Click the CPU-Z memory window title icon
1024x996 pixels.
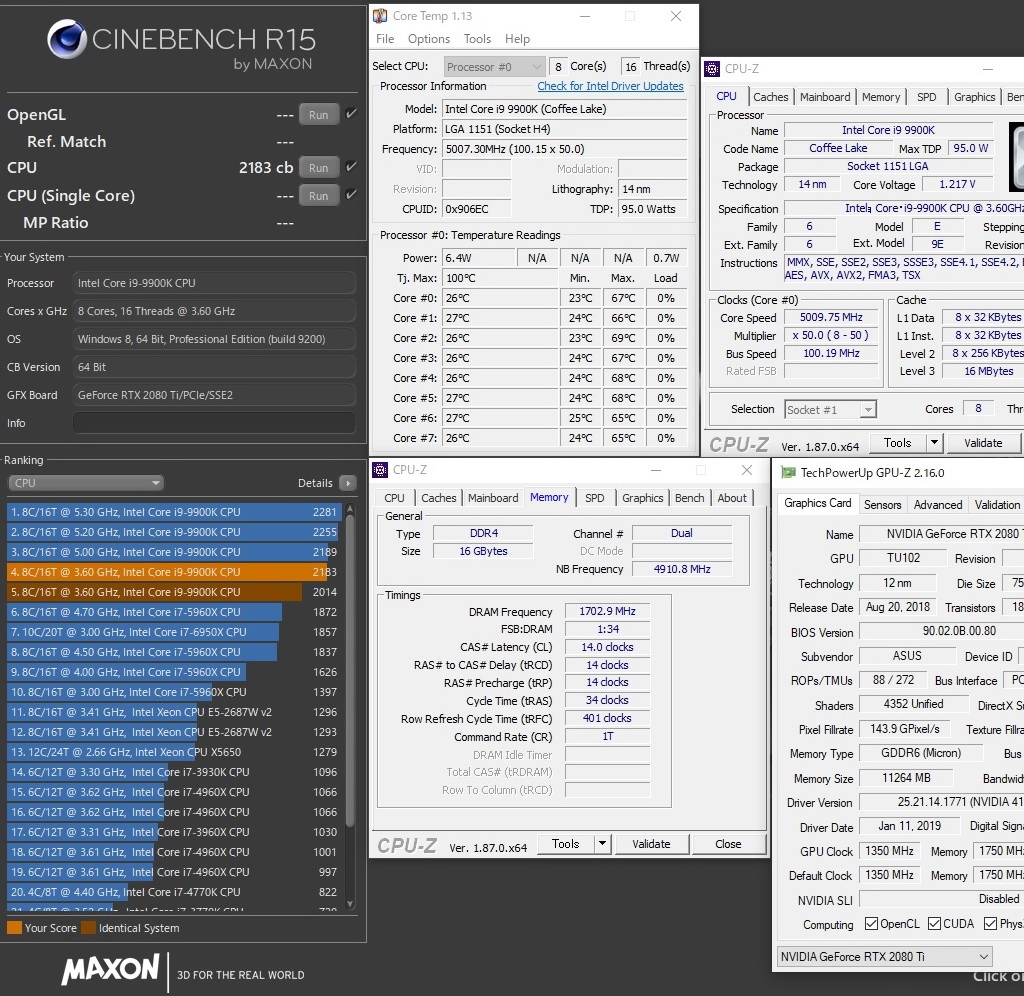click(x=381, y=470)
